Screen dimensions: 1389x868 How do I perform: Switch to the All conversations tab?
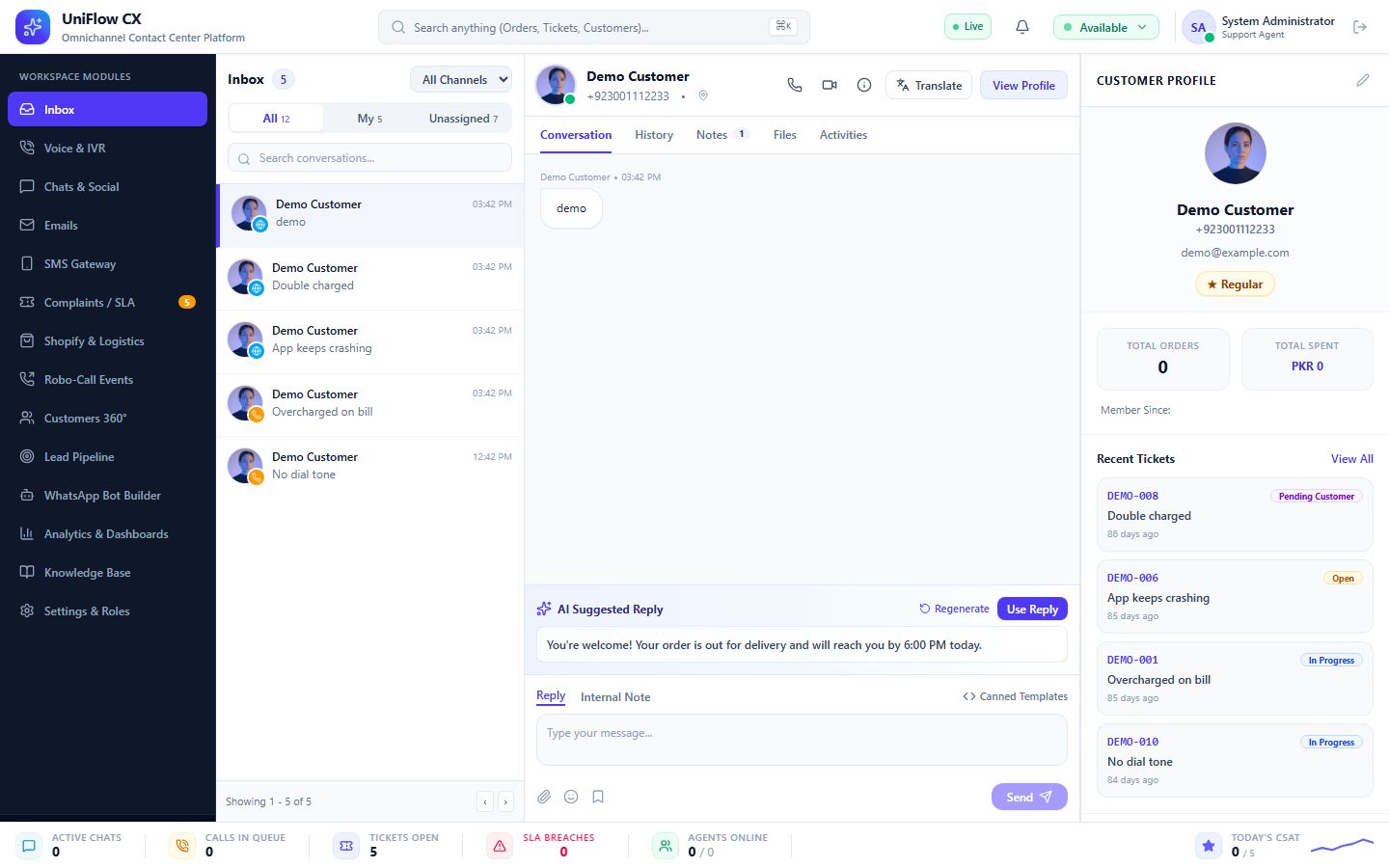tap(276, 118)
